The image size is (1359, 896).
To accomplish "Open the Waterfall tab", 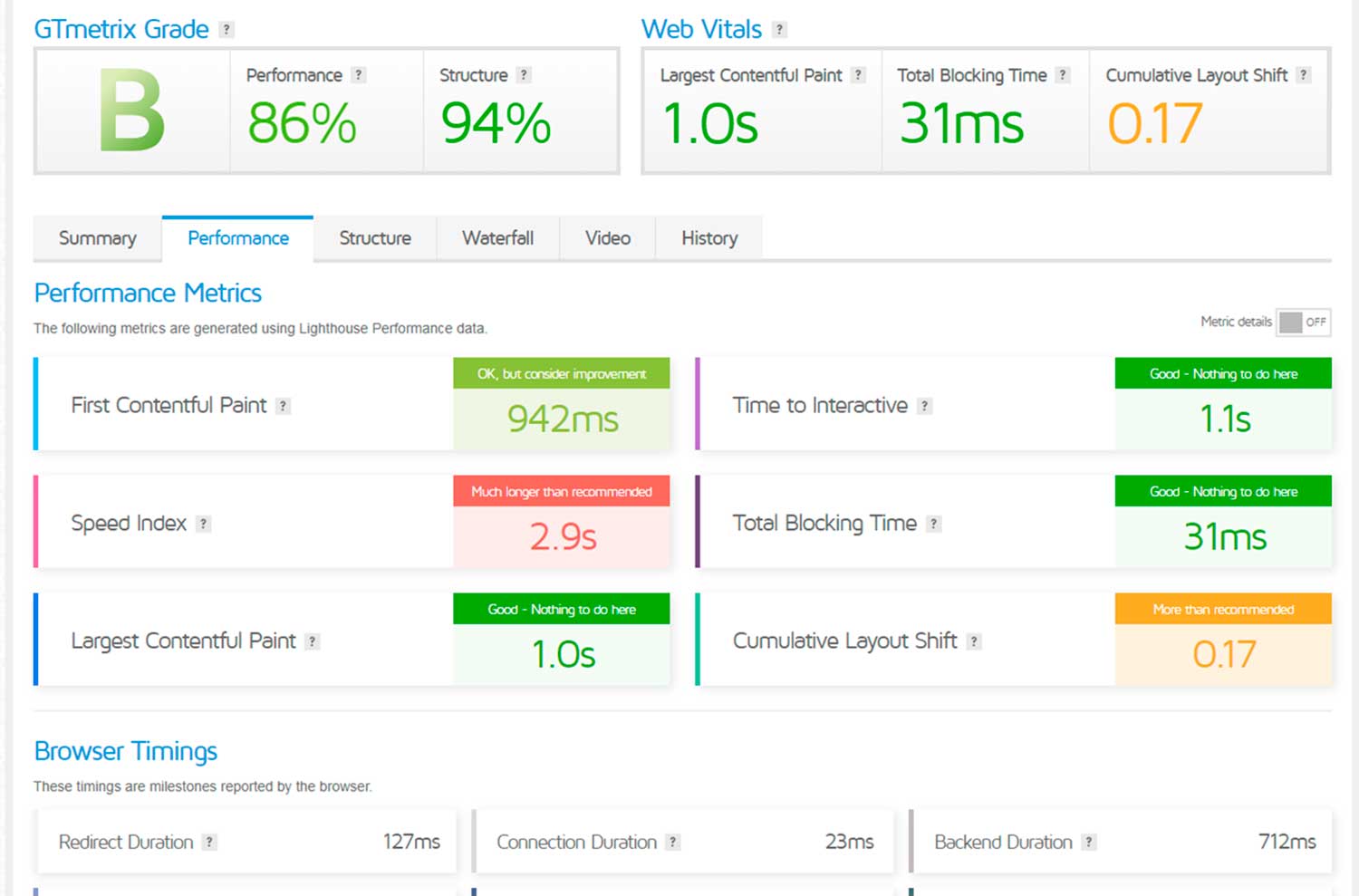I will tap(497, 238).
